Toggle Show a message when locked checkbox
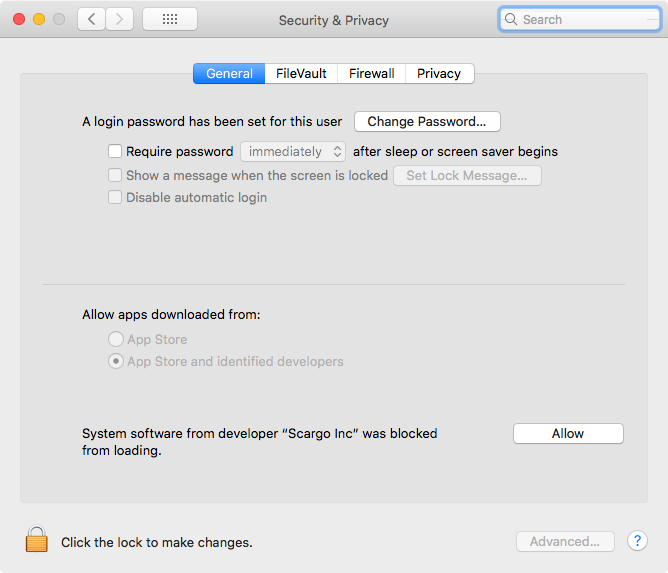This screenshot has height=573, width=668. [x=115, y=175]
